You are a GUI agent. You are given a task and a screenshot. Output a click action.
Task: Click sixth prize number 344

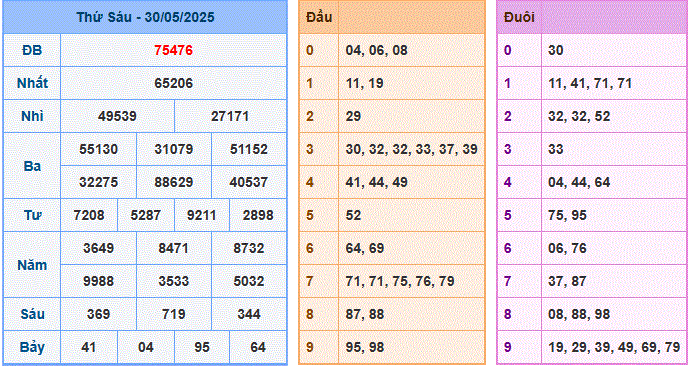click(x=249, y=314)
